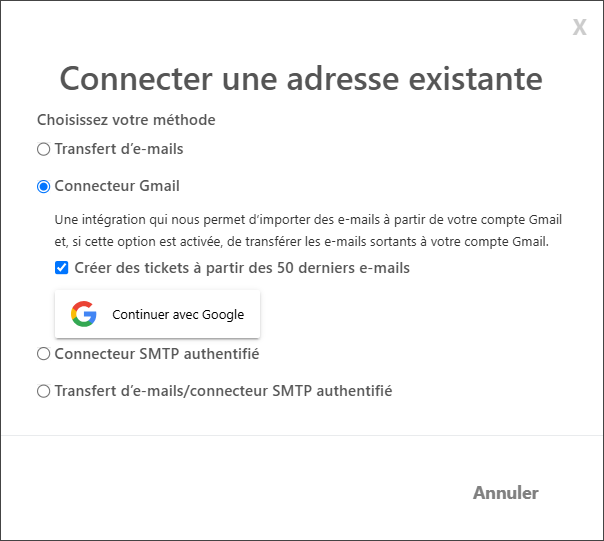This screenshot has width=604, height=541.
Task: Cancel with the Annuler button
Action: click(506, 493)
